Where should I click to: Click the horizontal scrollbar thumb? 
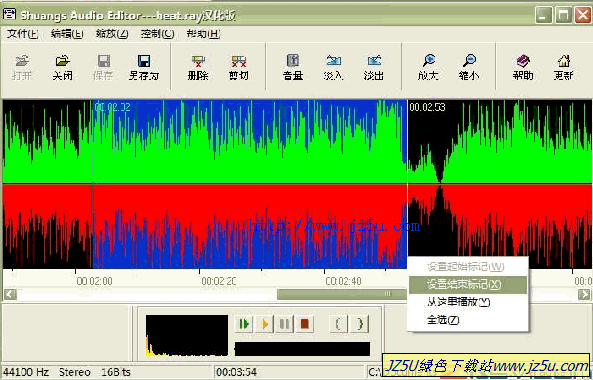coord(342,294)
